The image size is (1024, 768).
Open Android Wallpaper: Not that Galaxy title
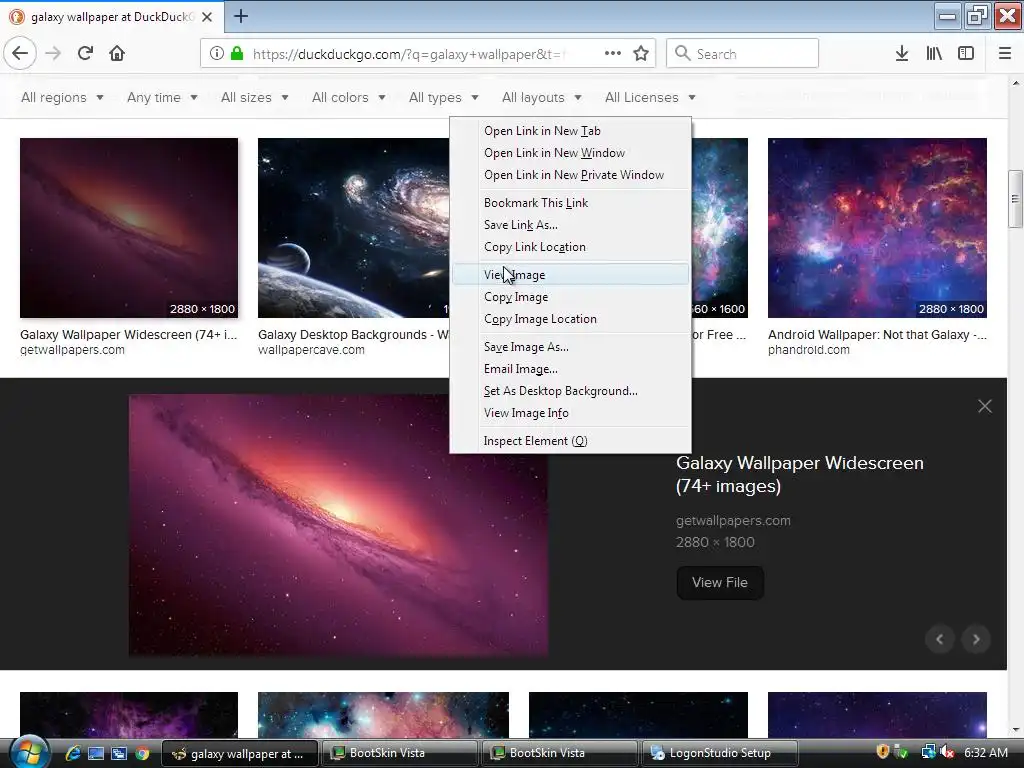tap(877, 334)
